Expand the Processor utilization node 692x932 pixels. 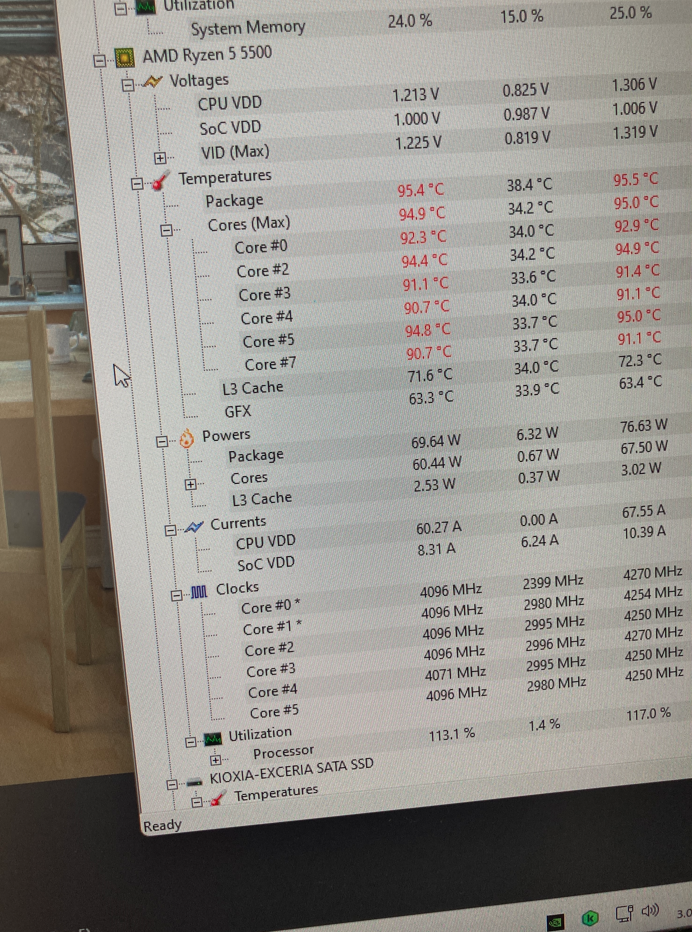[x=215, y=760]
